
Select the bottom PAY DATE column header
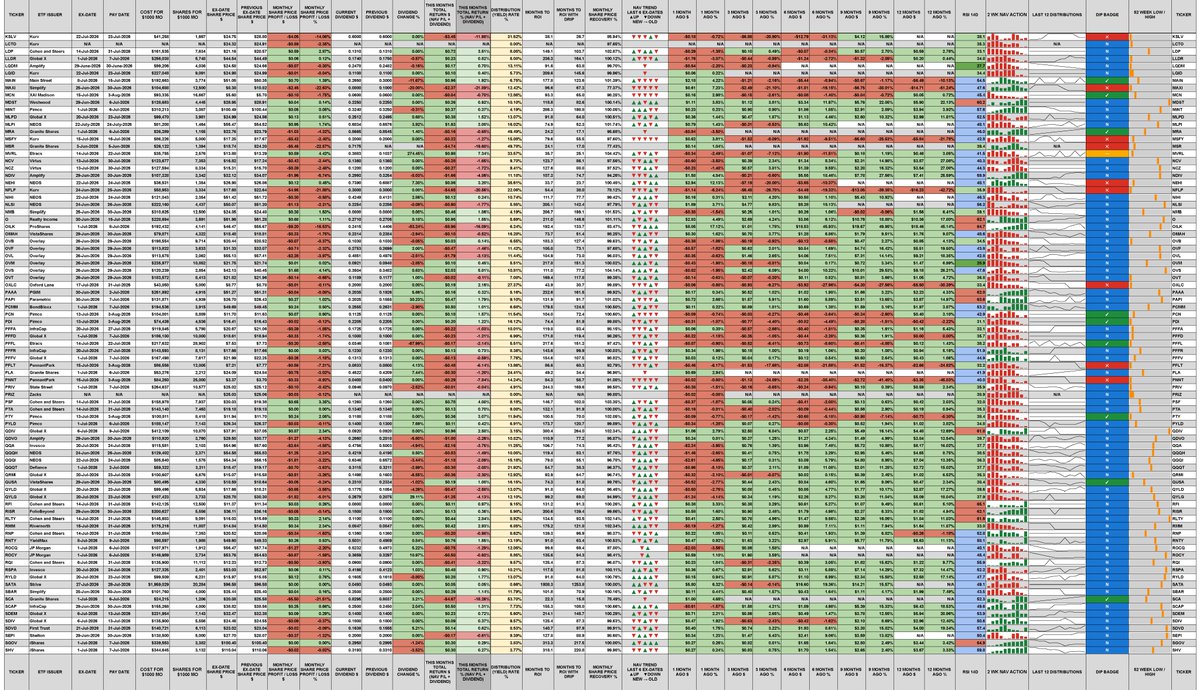click(119, 672)
